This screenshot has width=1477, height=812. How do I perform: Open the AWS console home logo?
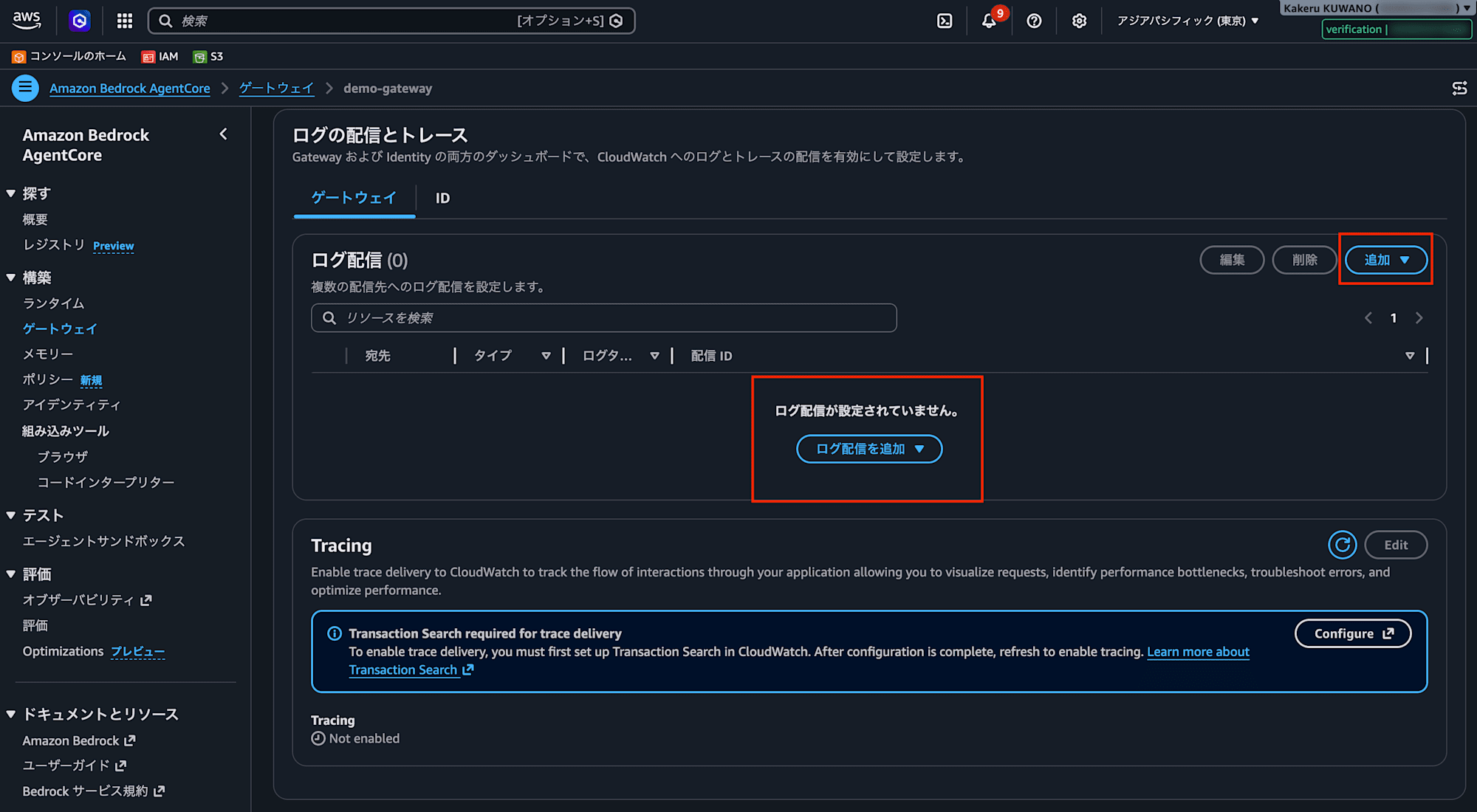[x=27, y=21]
